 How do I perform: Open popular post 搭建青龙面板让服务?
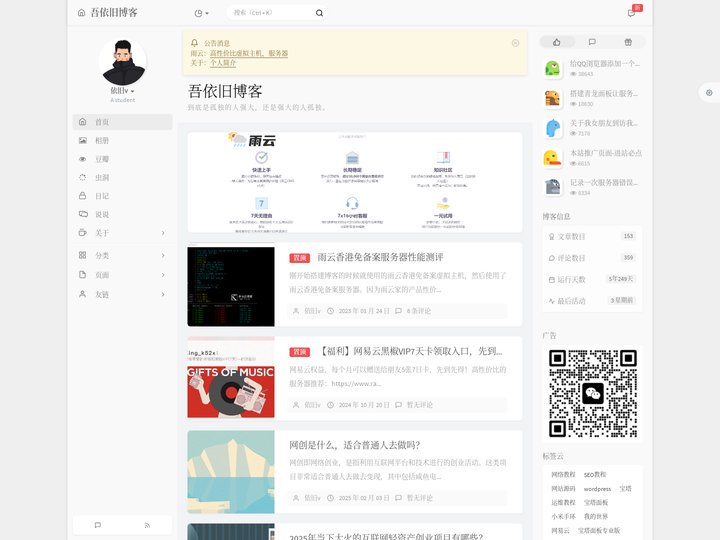[x=604, y=94]
